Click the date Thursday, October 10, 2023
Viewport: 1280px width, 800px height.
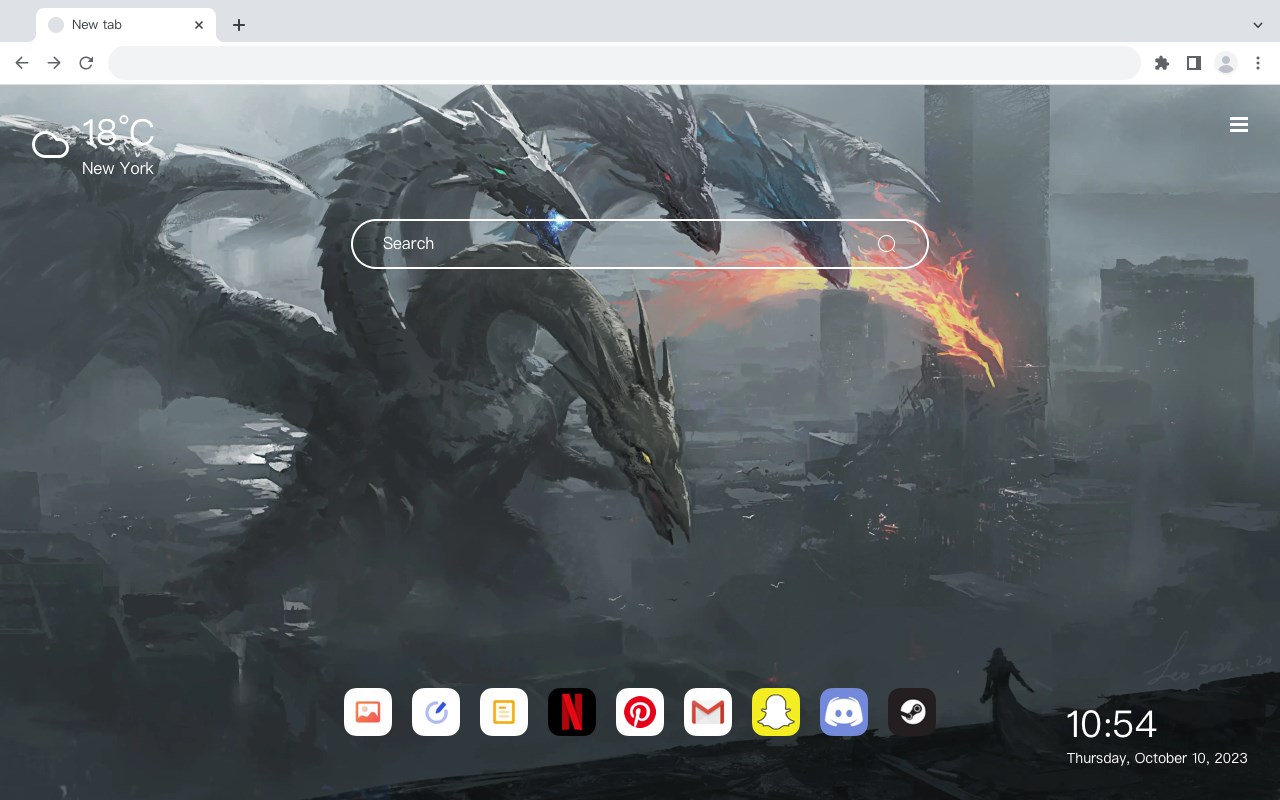point(1157,758)
